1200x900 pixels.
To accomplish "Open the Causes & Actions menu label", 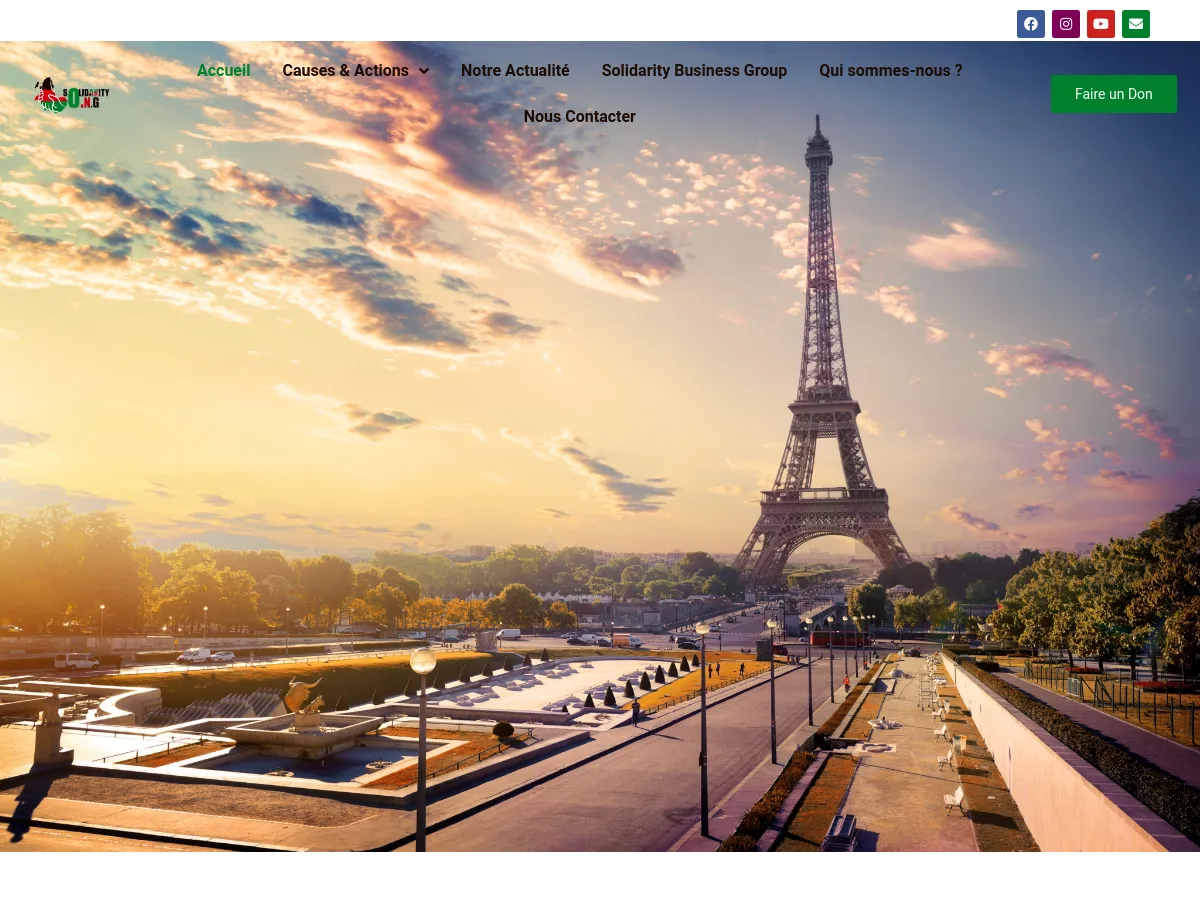I will click(x=345, y=71).
